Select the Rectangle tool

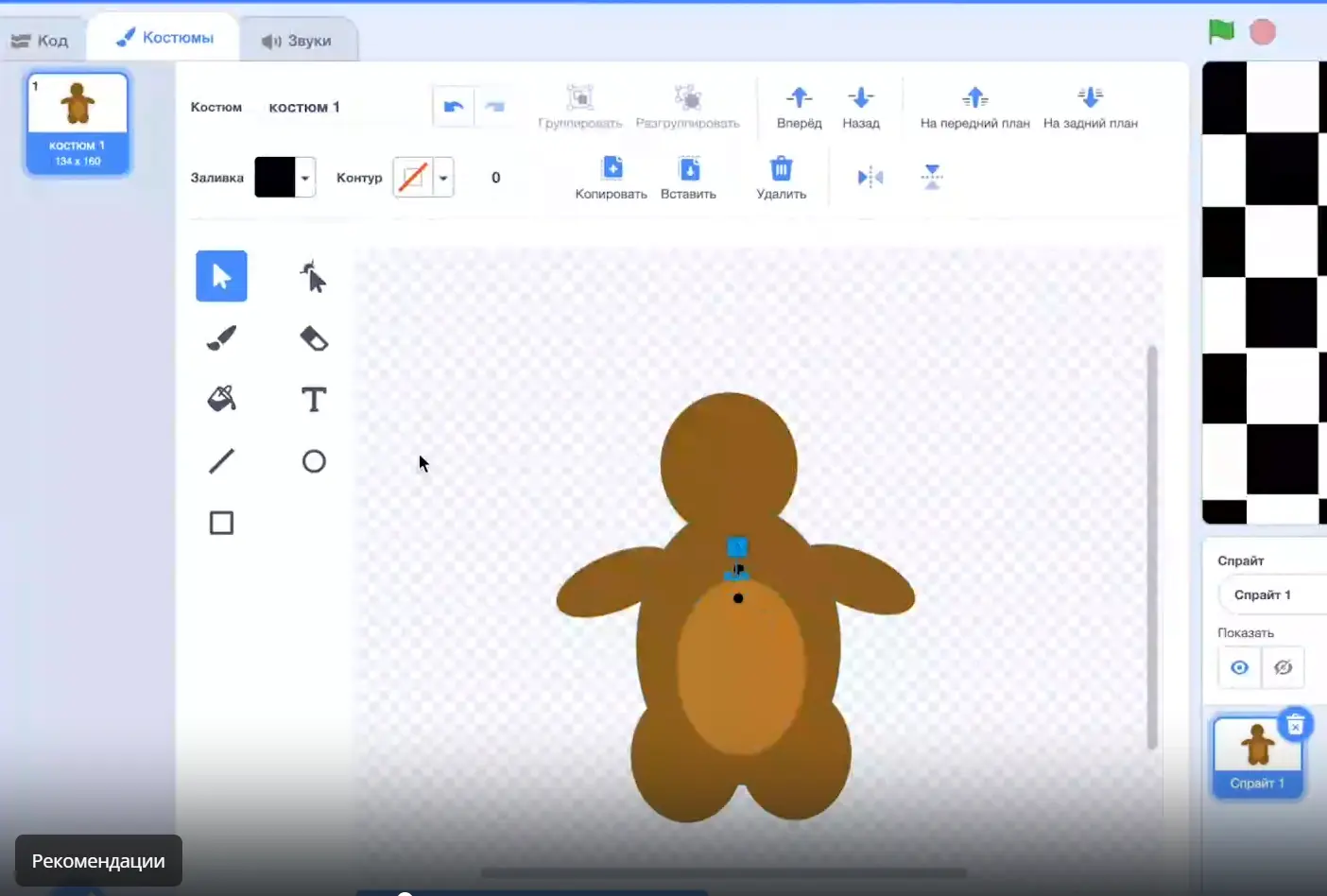click(221, 523)
